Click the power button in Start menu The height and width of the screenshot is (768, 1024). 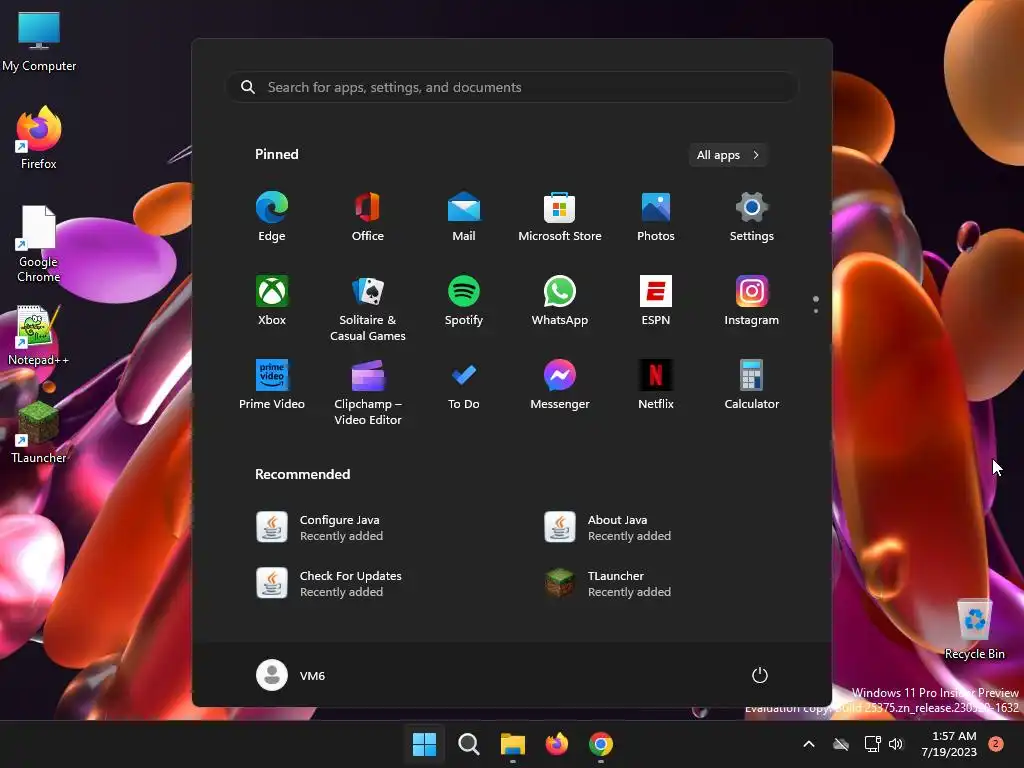coord(760,675)
